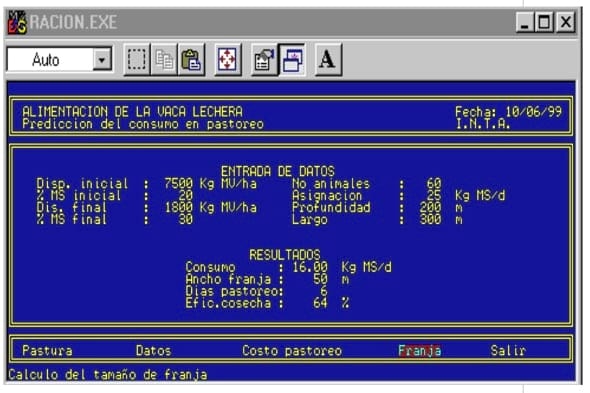Select the Datos menu option
The height and width of the screenshot is (393, 590).
click(154, 351)
